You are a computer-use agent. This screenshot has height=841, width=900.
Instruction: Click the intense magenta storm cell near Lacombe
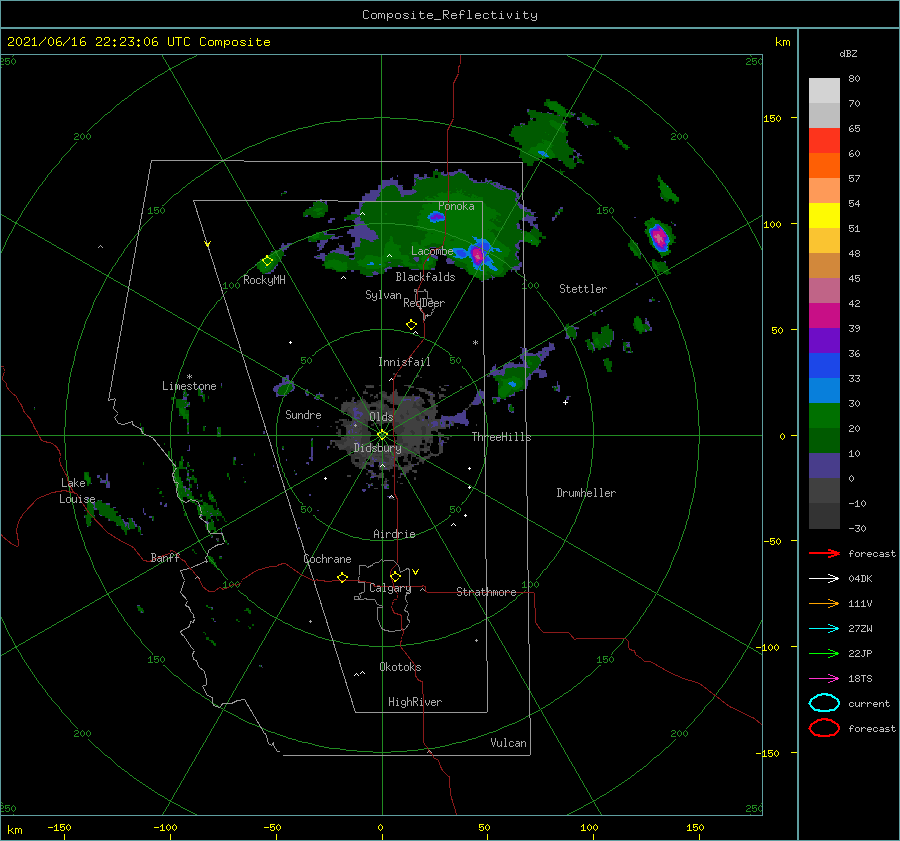(x=478, y=254)
